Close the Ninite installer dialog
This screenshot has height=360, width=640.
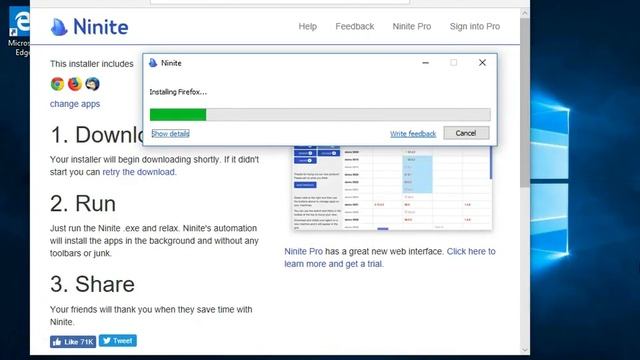coord(482,63)
